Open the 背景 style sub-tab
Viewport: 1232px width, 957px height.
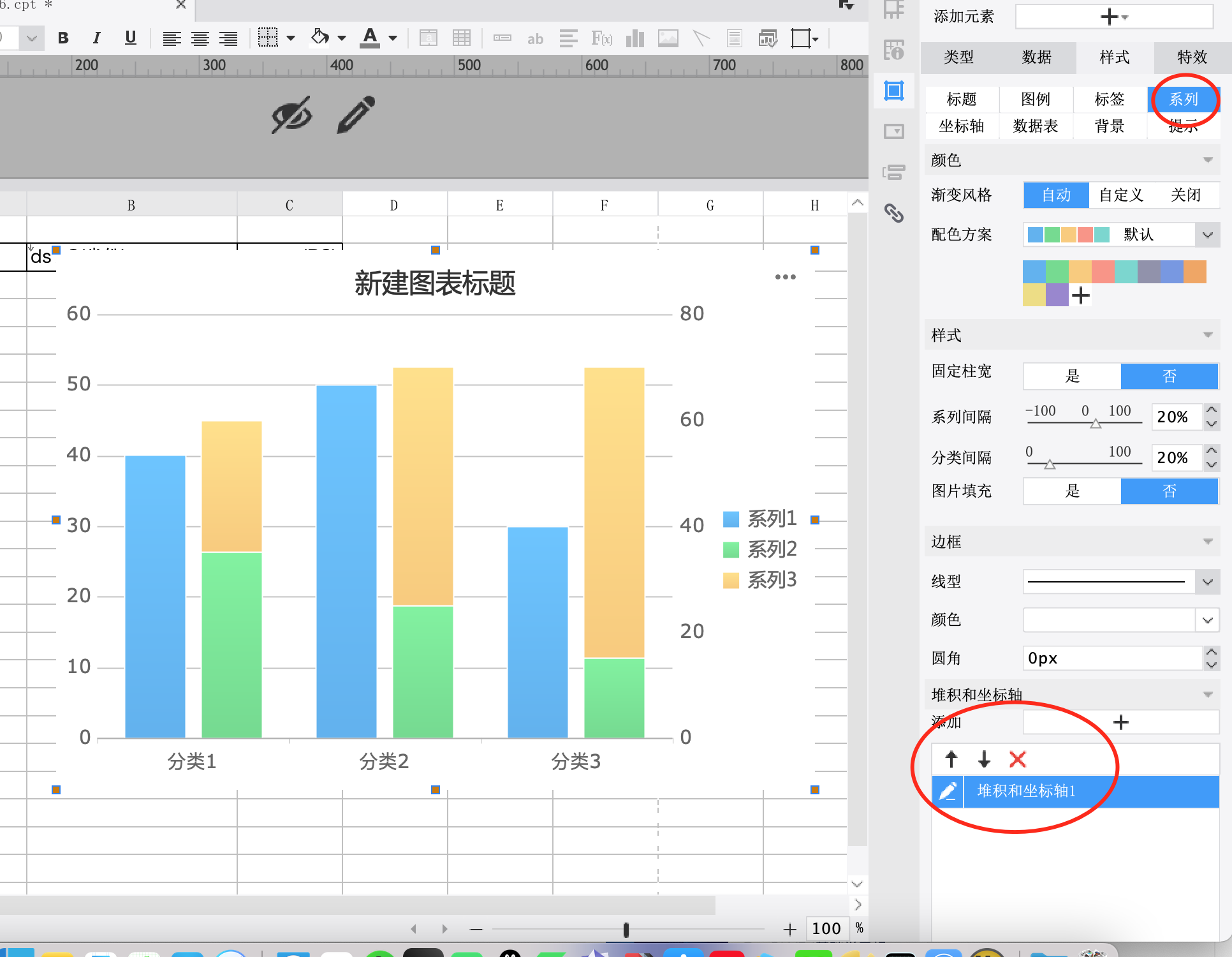[1110, 126]
